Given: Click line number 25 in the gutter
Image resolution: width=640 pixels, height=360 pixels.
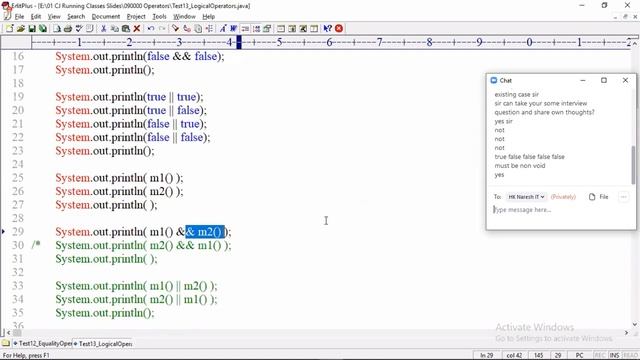Looking at the screenshot, I should 18,178.
